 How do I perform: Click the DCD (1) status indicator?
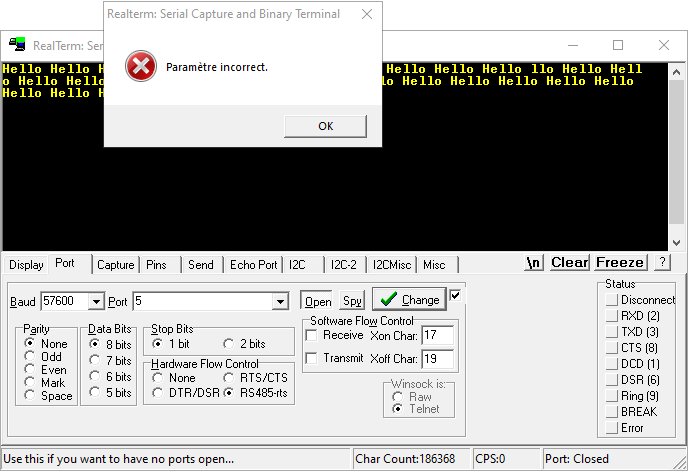pyautogui.click(x=612, y=364)
